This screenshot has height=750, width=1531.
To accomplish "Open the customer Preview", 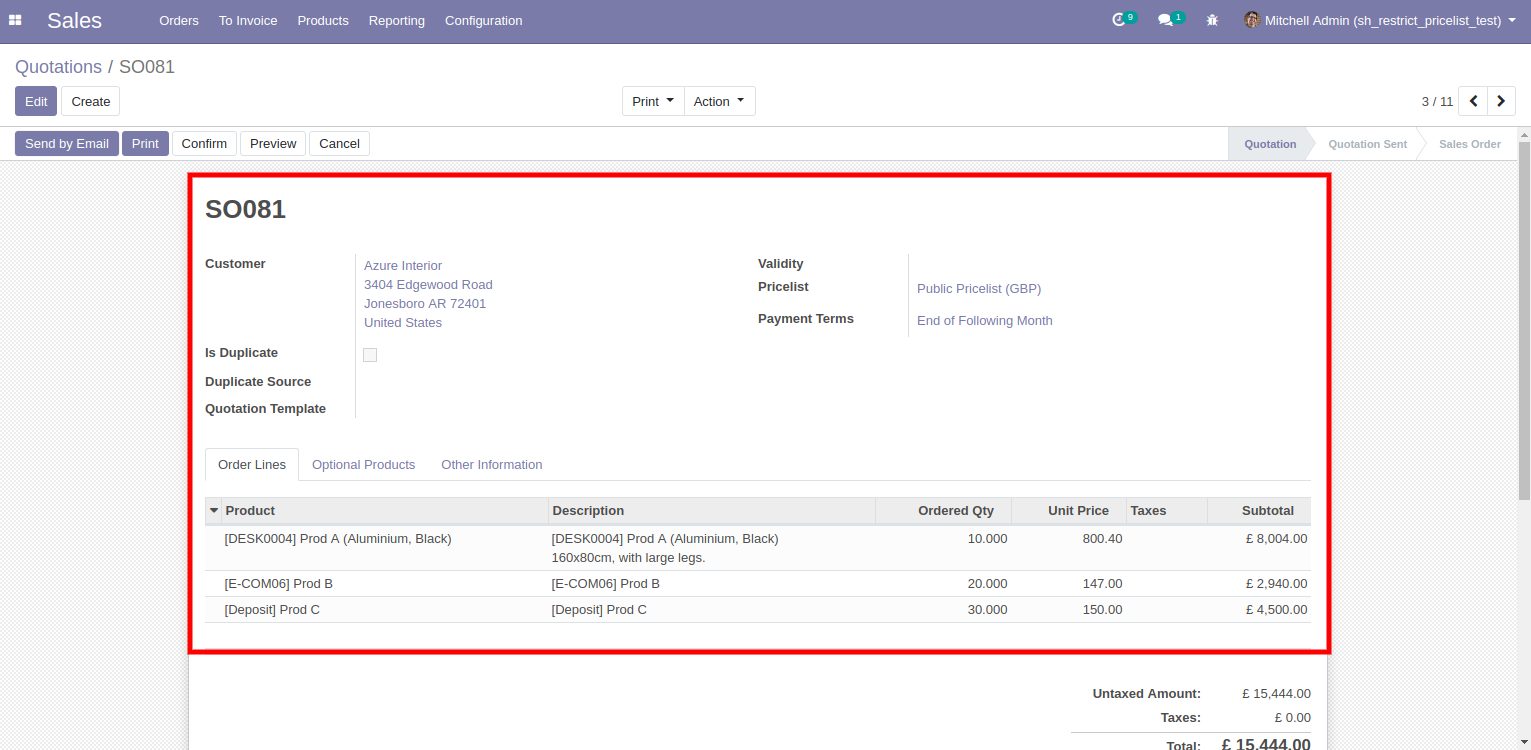I will click(x=273, y=143).
